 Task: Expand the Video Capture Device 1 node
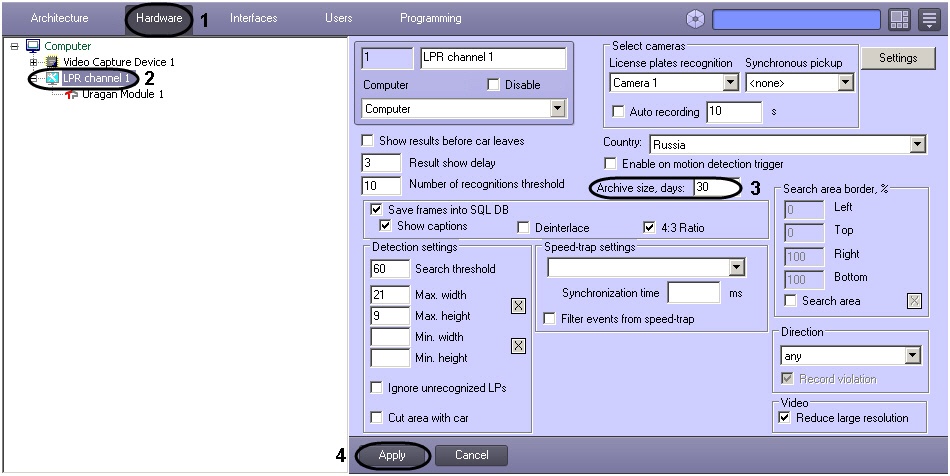pos(33,62)
